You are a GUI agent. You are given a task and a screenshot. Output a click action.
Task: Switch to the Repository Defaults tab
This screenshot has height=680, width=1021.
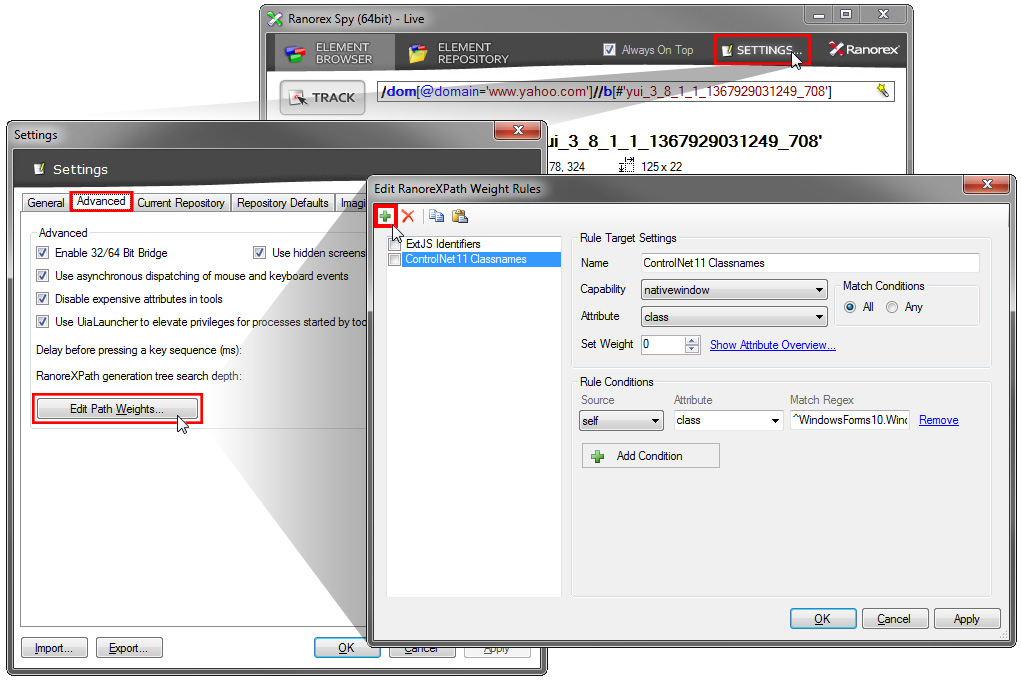tap(283, 203)
